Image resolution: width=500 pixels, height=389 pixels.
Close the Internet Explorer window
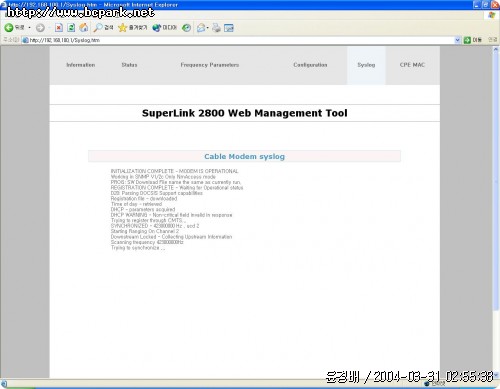click(495, 5)
